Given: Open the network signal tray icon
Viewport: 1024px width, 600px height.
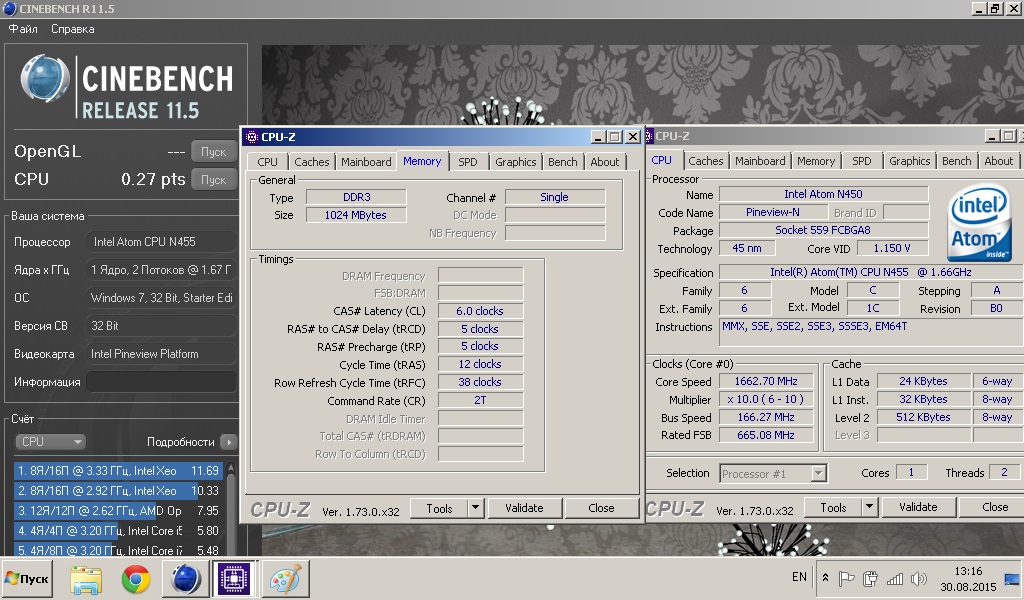Looking at the screenshot, I should 895,578.
